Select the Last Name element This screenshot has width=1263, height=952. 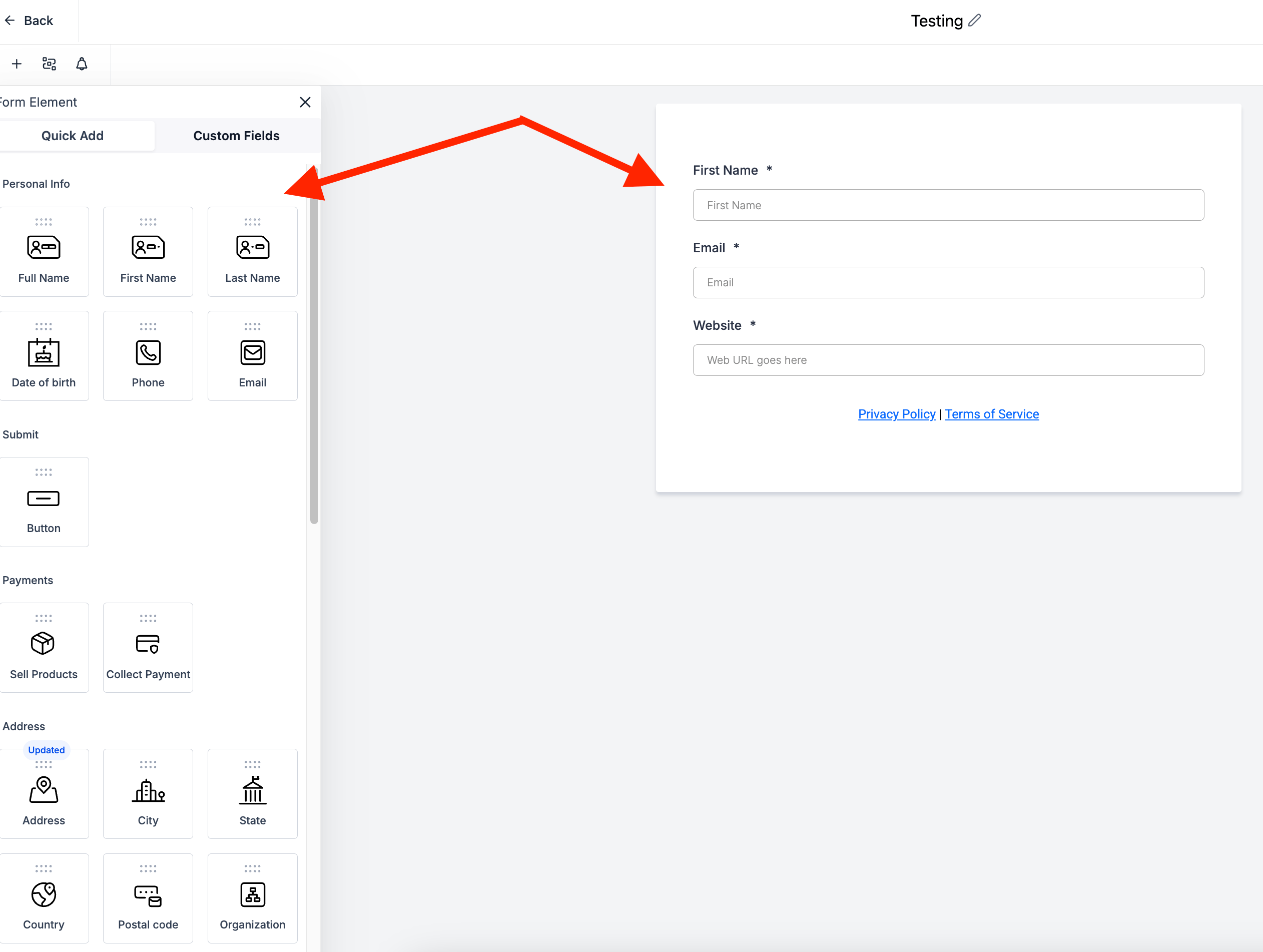click(252, 252)
